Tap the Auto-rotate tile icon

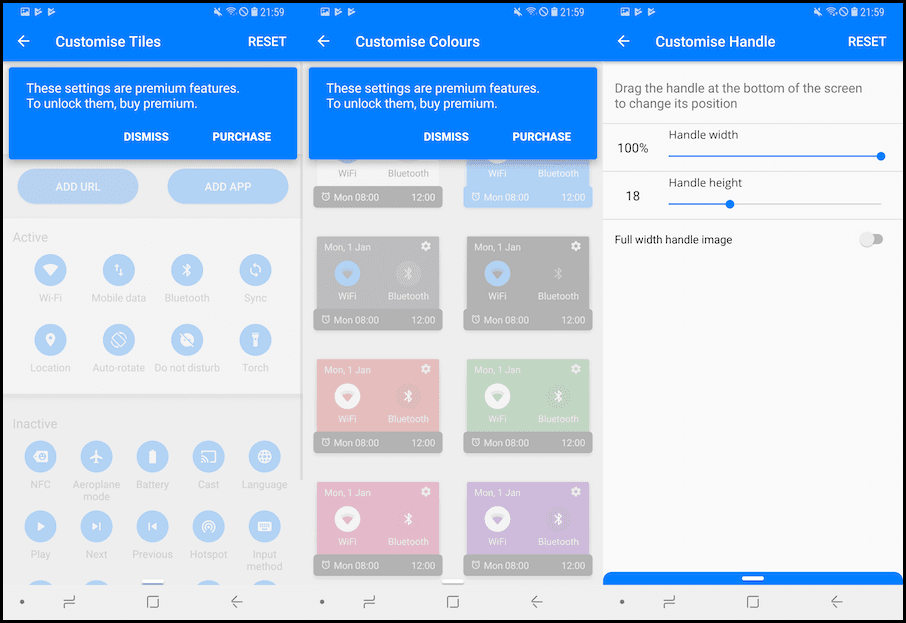pos(118,340)
